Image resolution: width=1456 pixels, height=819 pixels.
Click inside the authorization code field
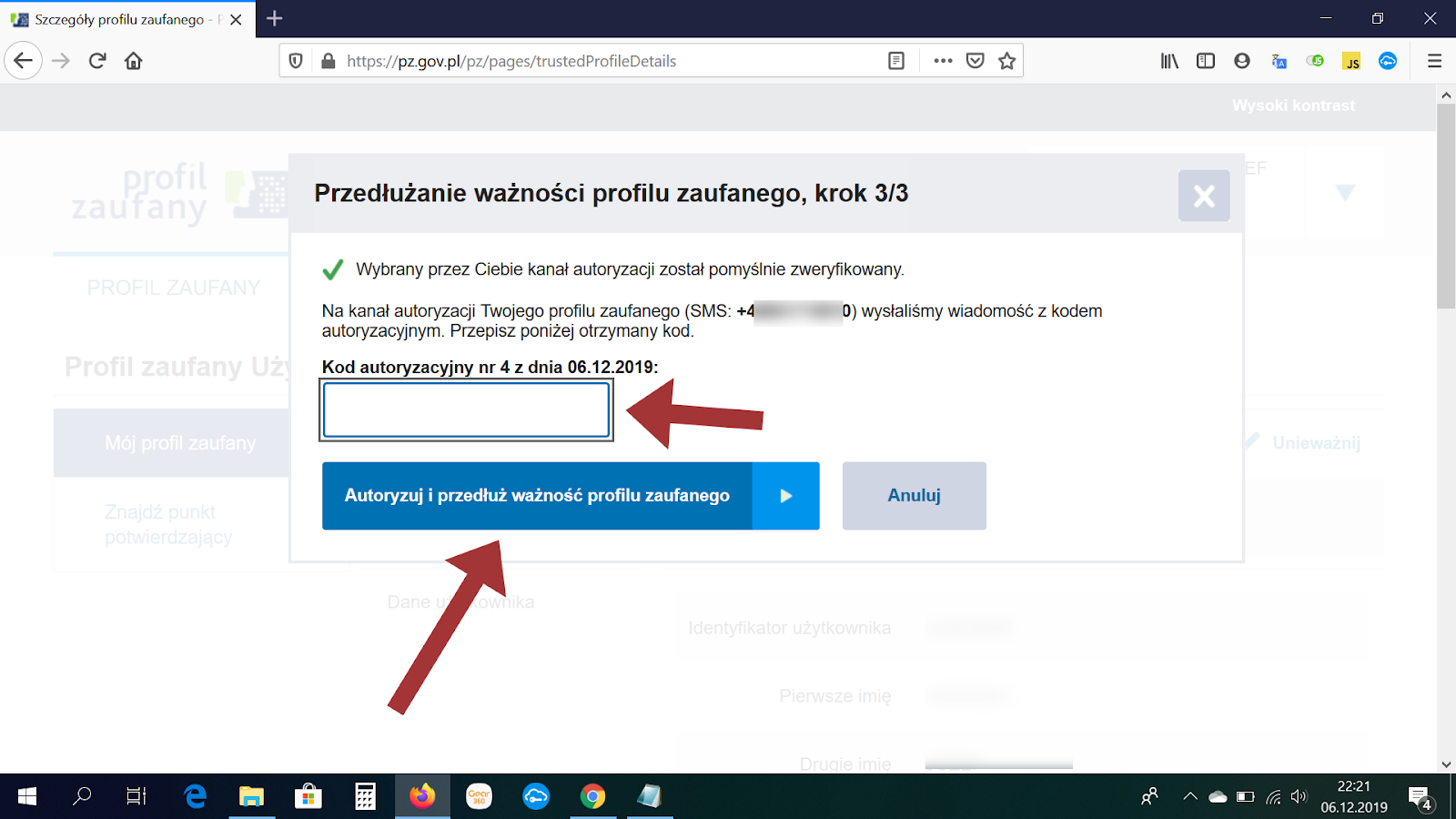pos(465,409)
